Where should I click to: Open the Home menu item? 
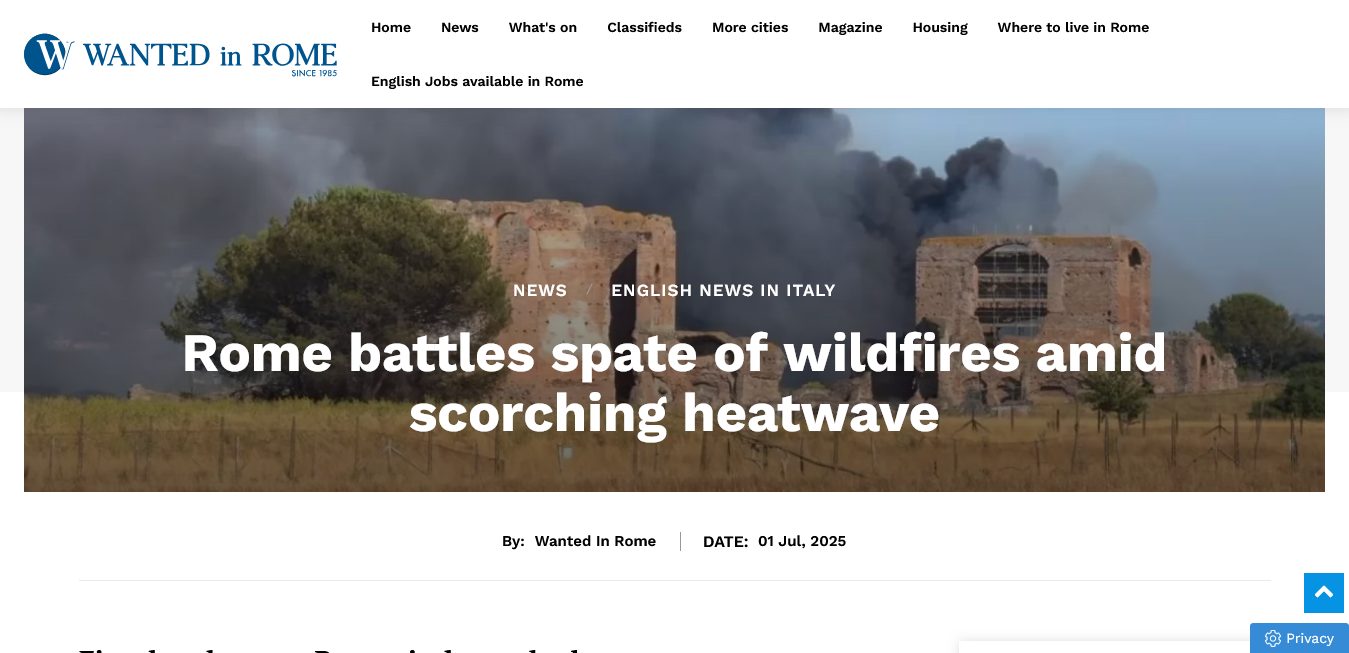coord(391,27)
